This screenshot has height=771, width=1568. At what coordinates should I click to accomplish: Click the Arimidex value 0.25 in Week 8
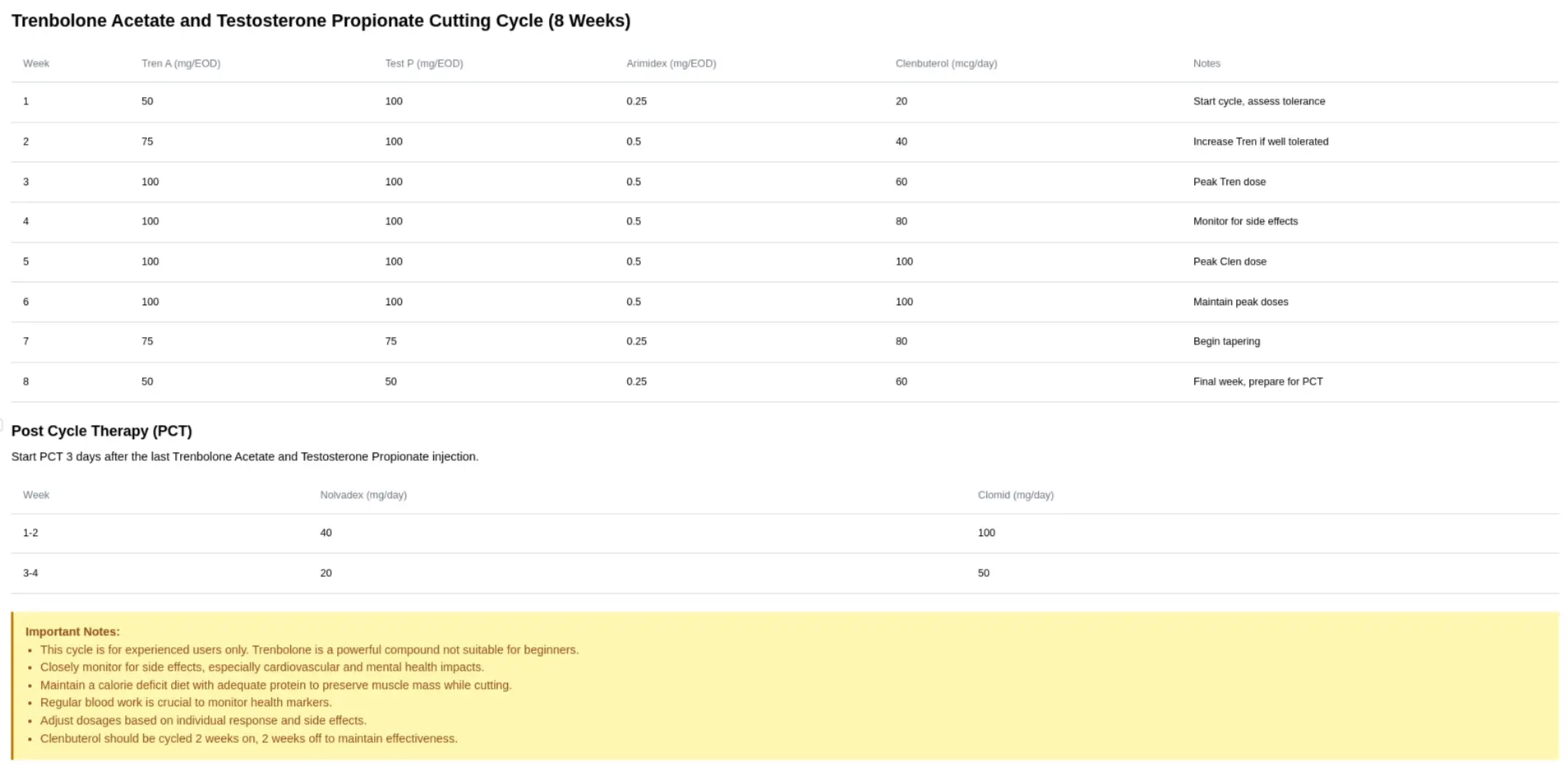click(637, 381)
